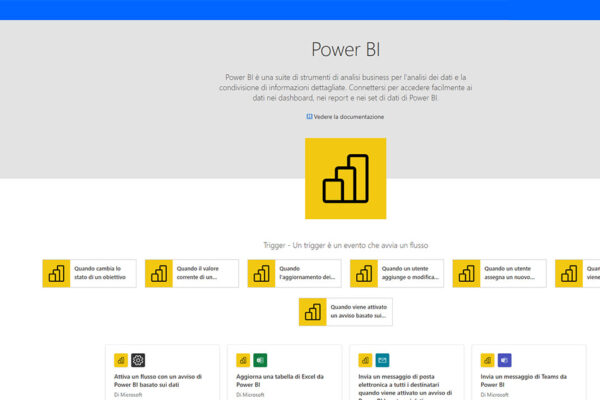600x400 pixels.
Task: Click Power BI icon on Attiva un flusso template
Action: coord(121,360)
